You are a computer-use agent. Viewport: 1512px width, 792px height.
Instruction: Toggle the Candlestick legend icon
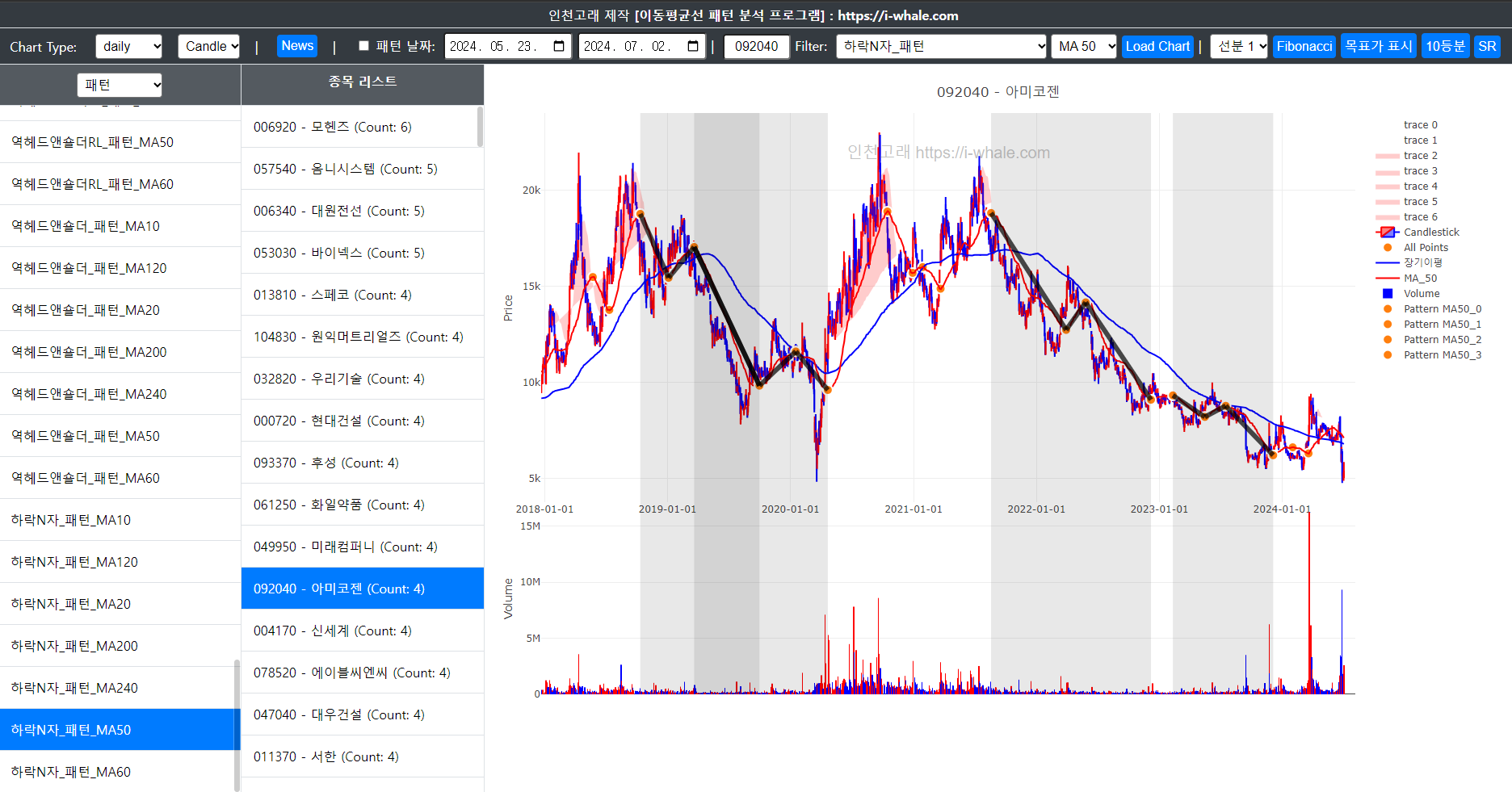click(1387, 233)
